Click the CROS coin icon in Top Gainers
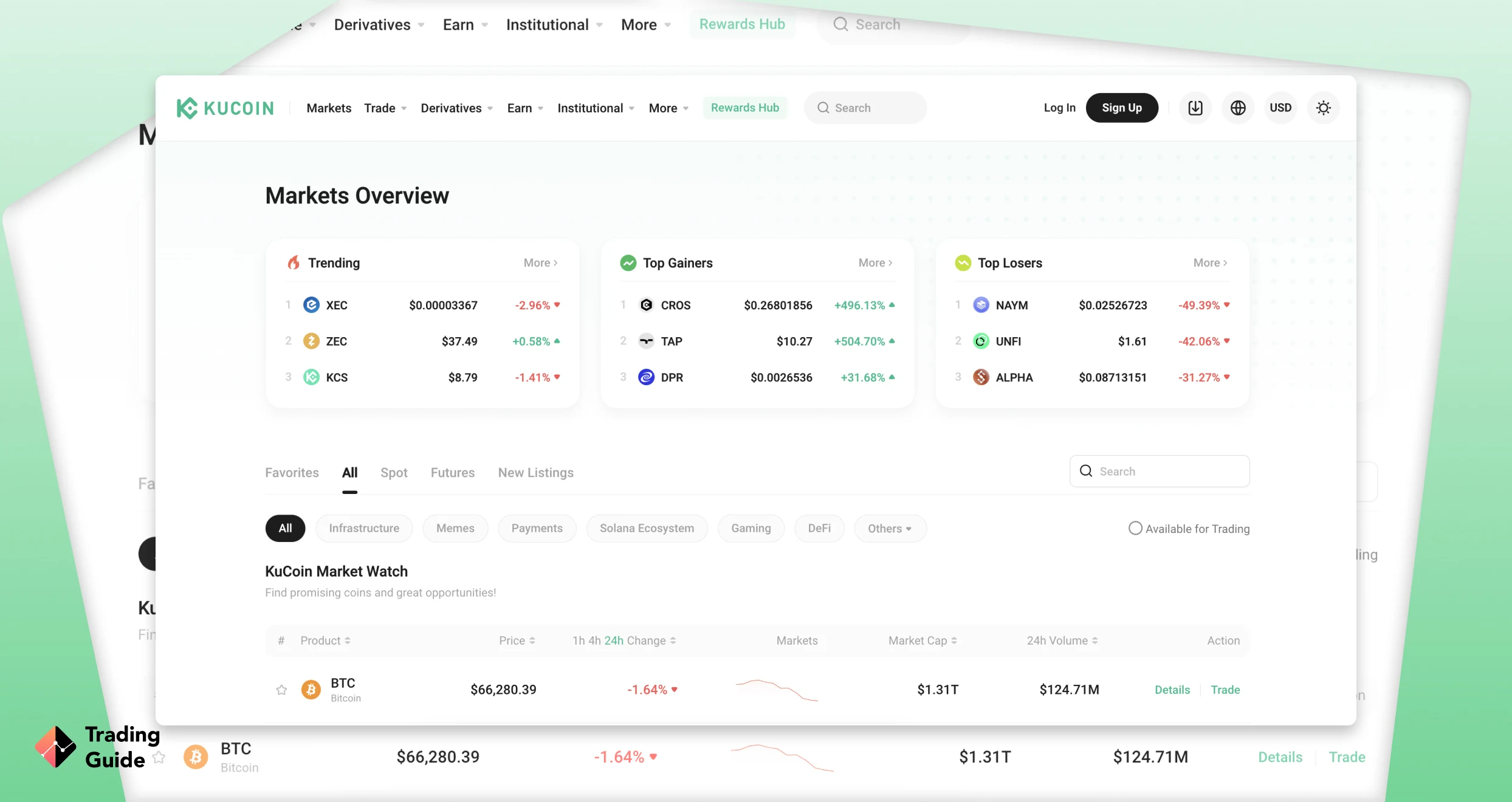The width and height of the screenshot is (1512, 802). click(646, 305)
